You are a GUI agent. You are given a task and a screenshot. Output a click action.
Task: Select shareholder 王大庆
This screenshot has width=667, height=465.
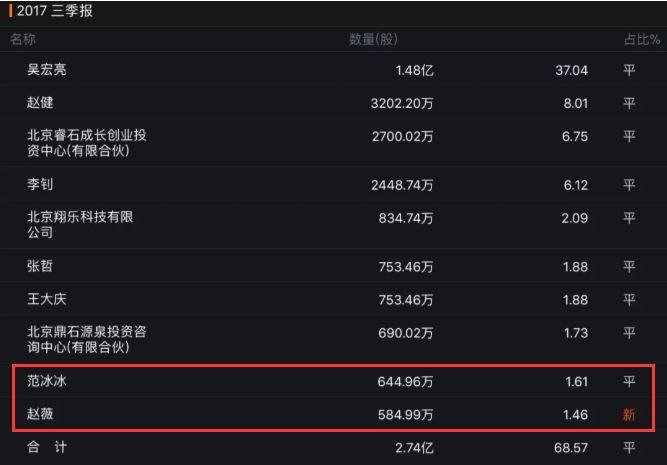(47, 299)
